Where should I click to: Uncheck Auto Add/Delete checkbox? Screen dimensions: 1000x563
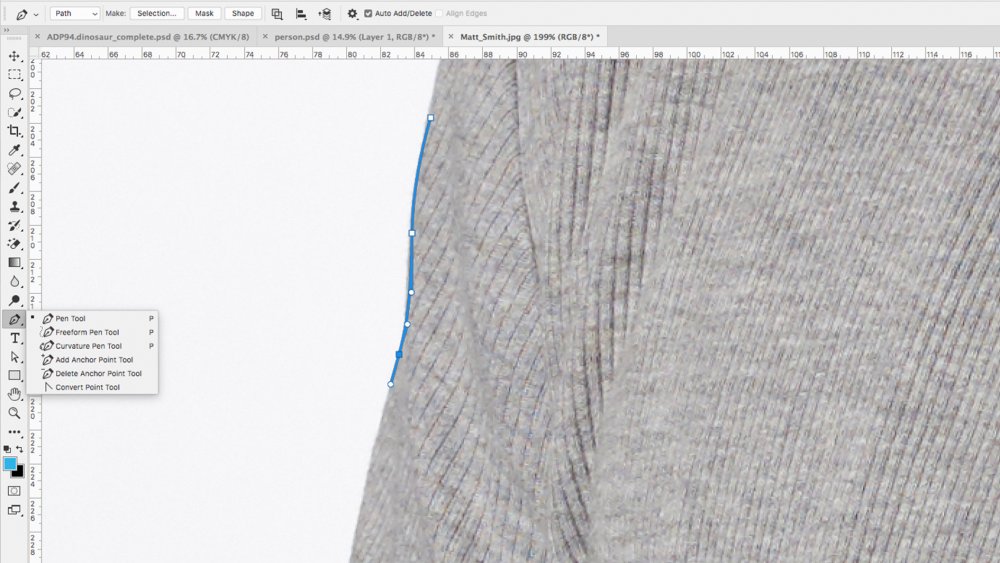[x=368, y=13]
